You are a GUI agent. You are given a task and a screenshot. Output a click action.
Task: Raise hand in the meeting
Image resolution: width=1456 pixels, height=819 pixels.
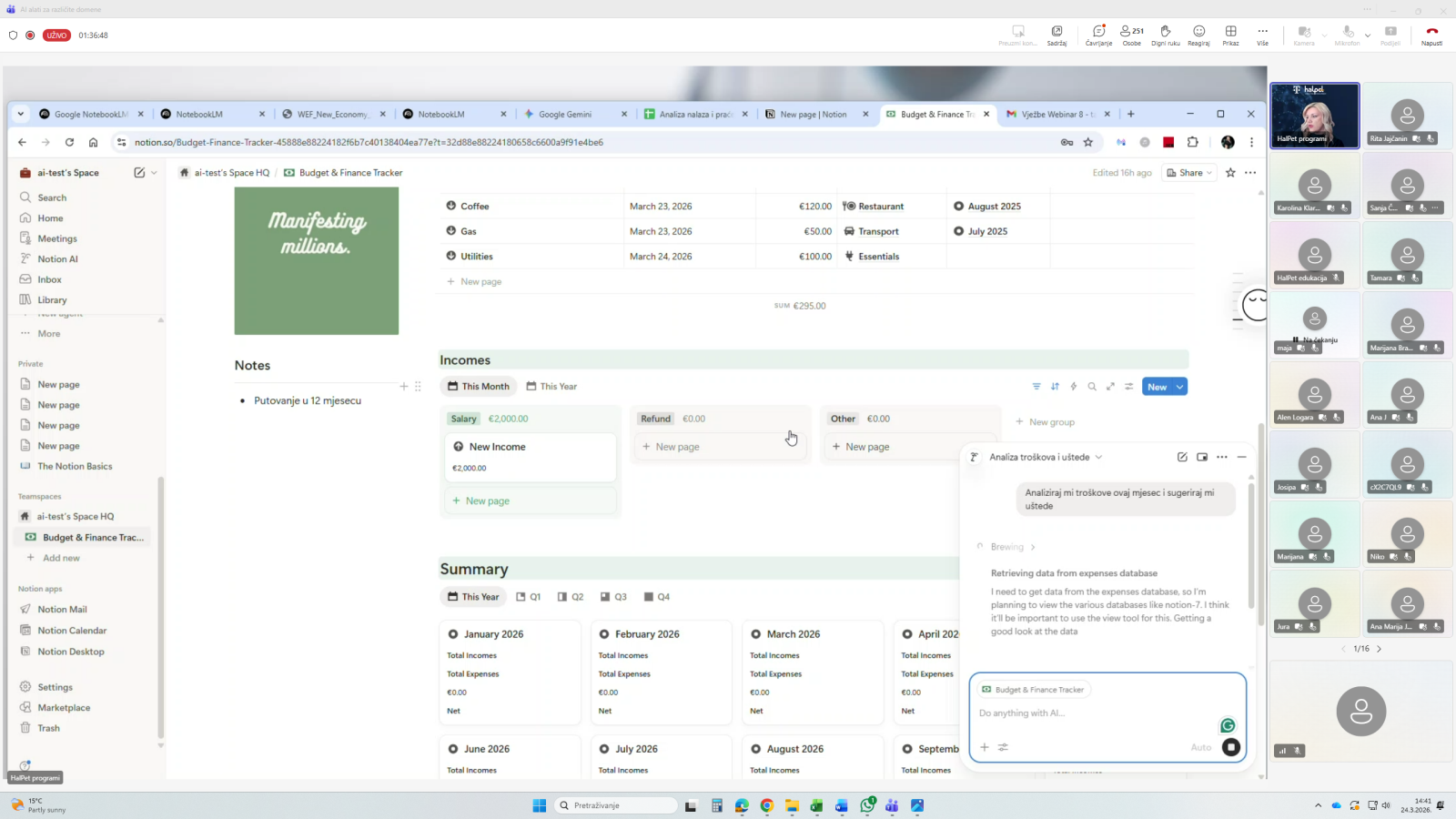[1165, 35]
